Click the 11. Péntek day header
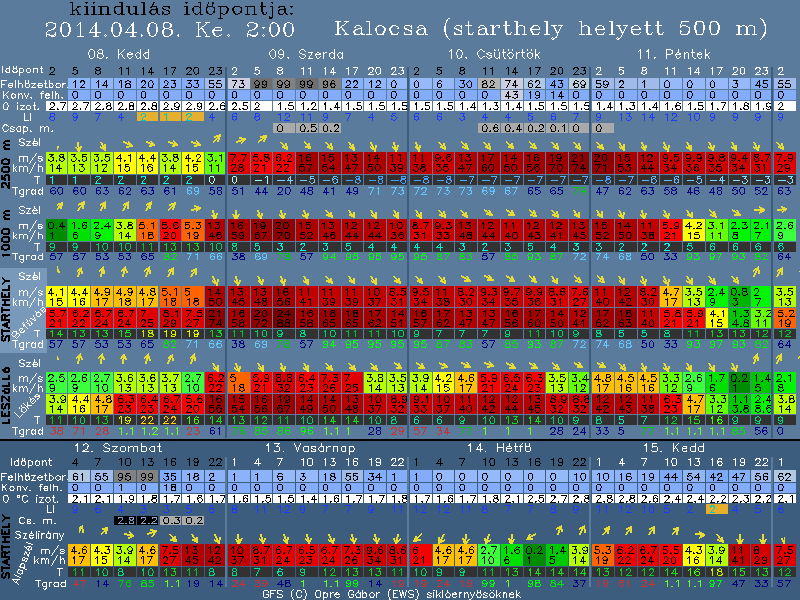 point(674,52)
